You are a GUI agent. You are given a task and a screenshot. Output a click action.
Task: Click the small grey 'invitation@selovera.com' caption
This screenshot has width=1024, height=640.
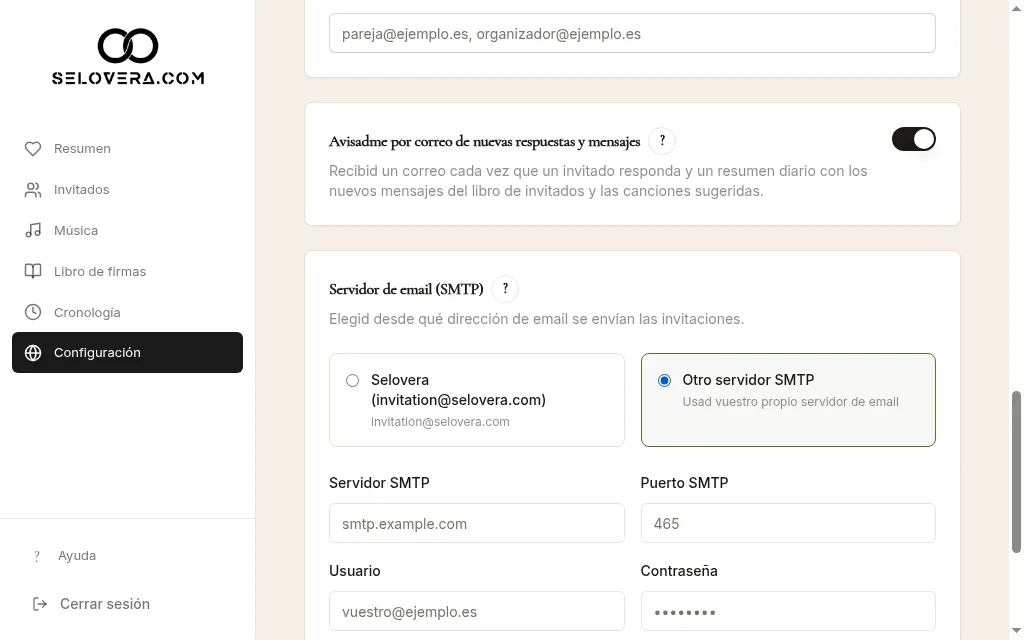pos(440,422)
